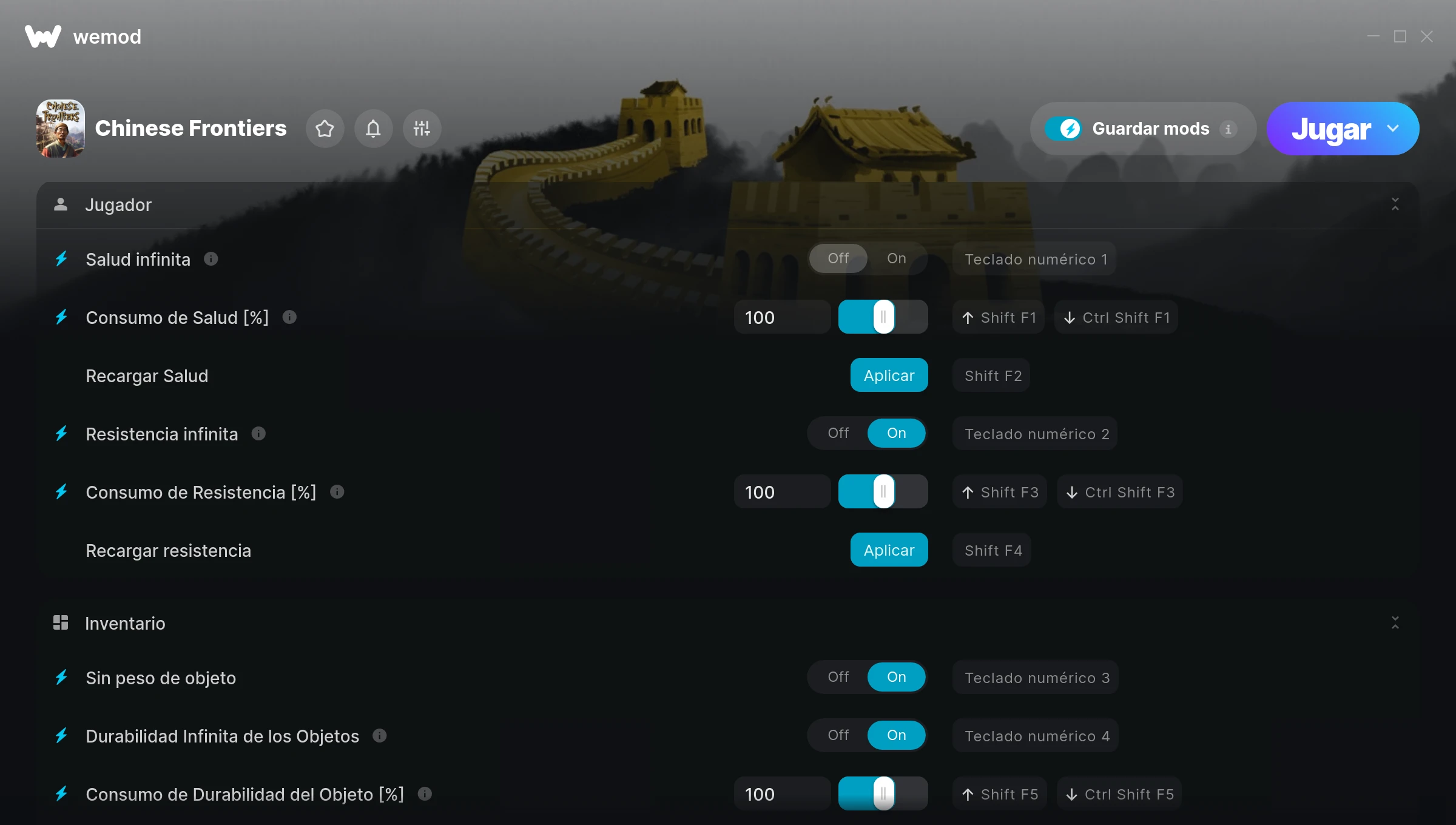1456x825 pixels.
Task: Open the mod settings sliders icon
Action: (x=422, y=129)
